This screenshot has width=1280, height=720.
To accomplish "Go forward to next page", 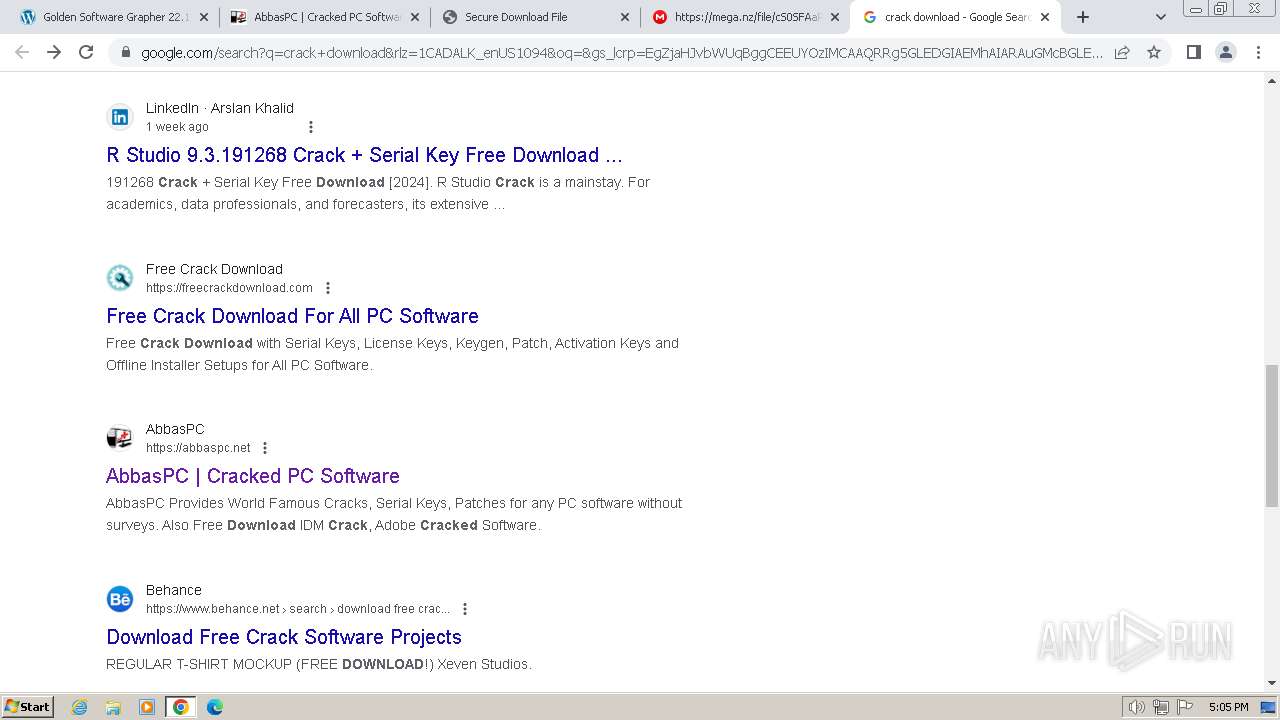I will 54,52.
